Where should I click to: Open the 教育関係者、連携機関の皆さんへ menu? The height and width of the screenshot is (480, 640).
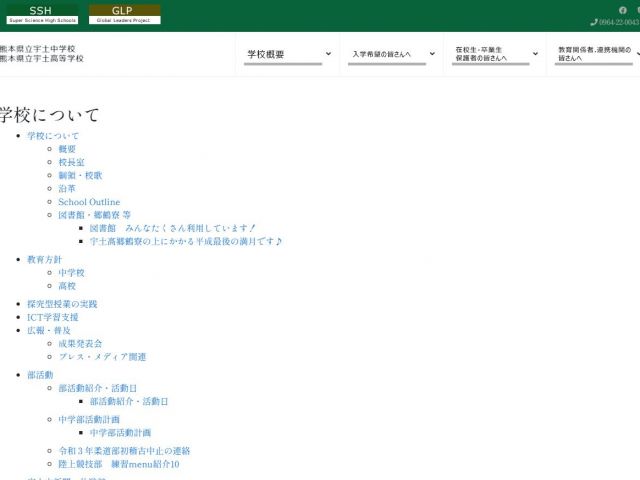coord(594,54)
